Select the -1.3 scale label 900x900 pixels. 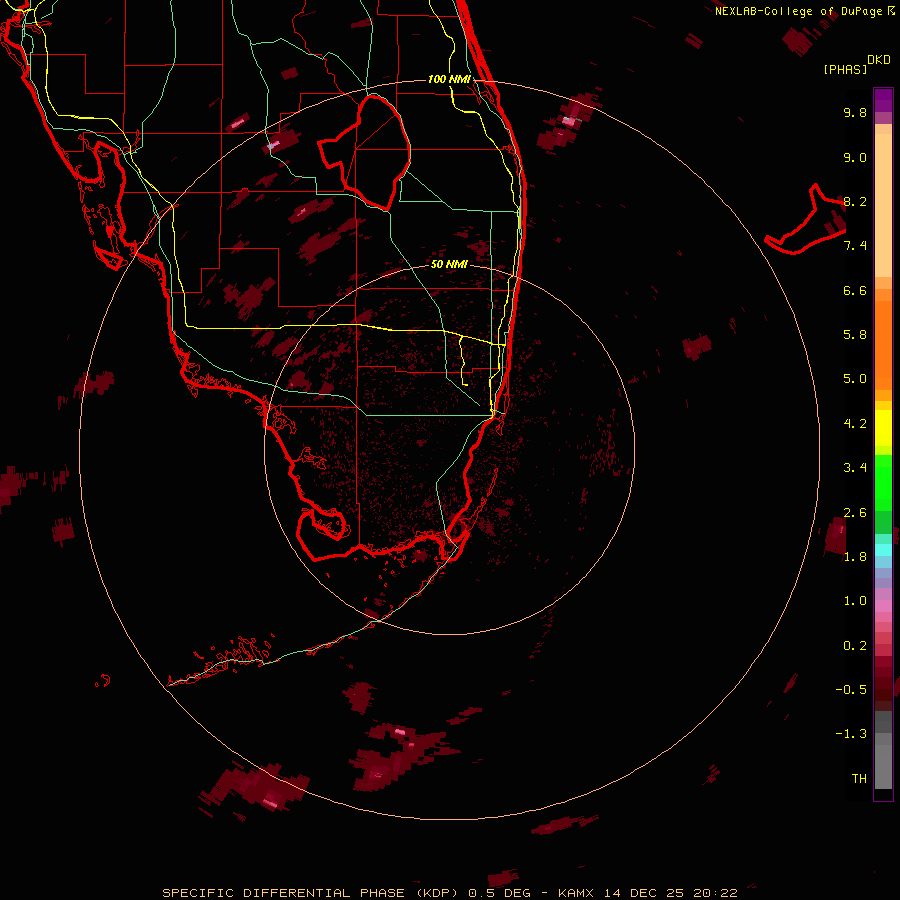851,734
